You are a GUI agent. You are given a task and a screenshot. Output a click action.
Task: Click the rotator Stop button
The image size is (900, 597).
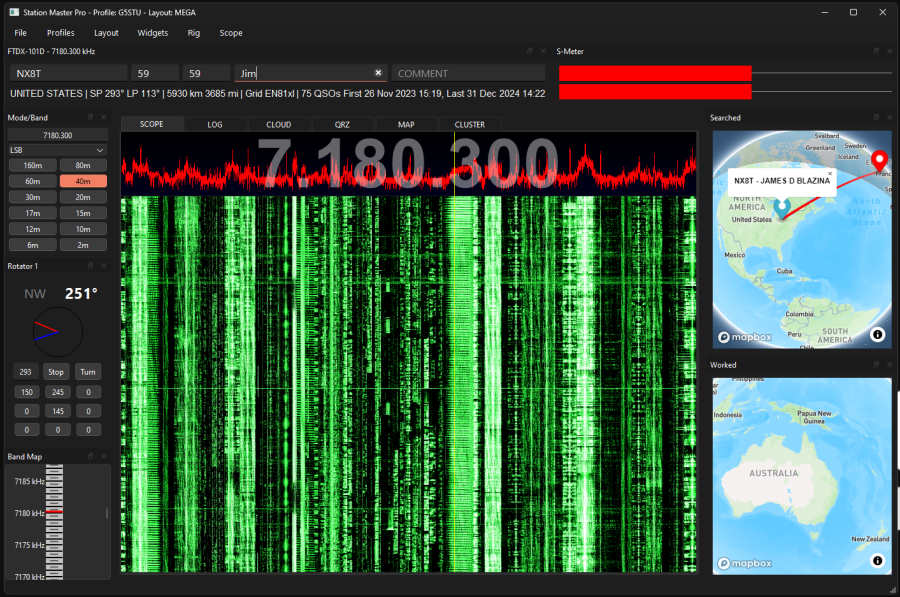coord(56,372)
